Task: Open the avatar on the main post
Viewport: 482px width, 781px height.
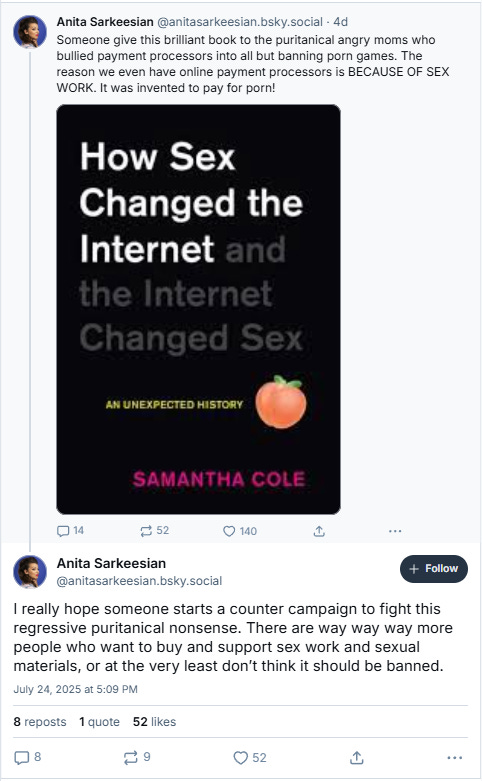Action: click(30, 572)
